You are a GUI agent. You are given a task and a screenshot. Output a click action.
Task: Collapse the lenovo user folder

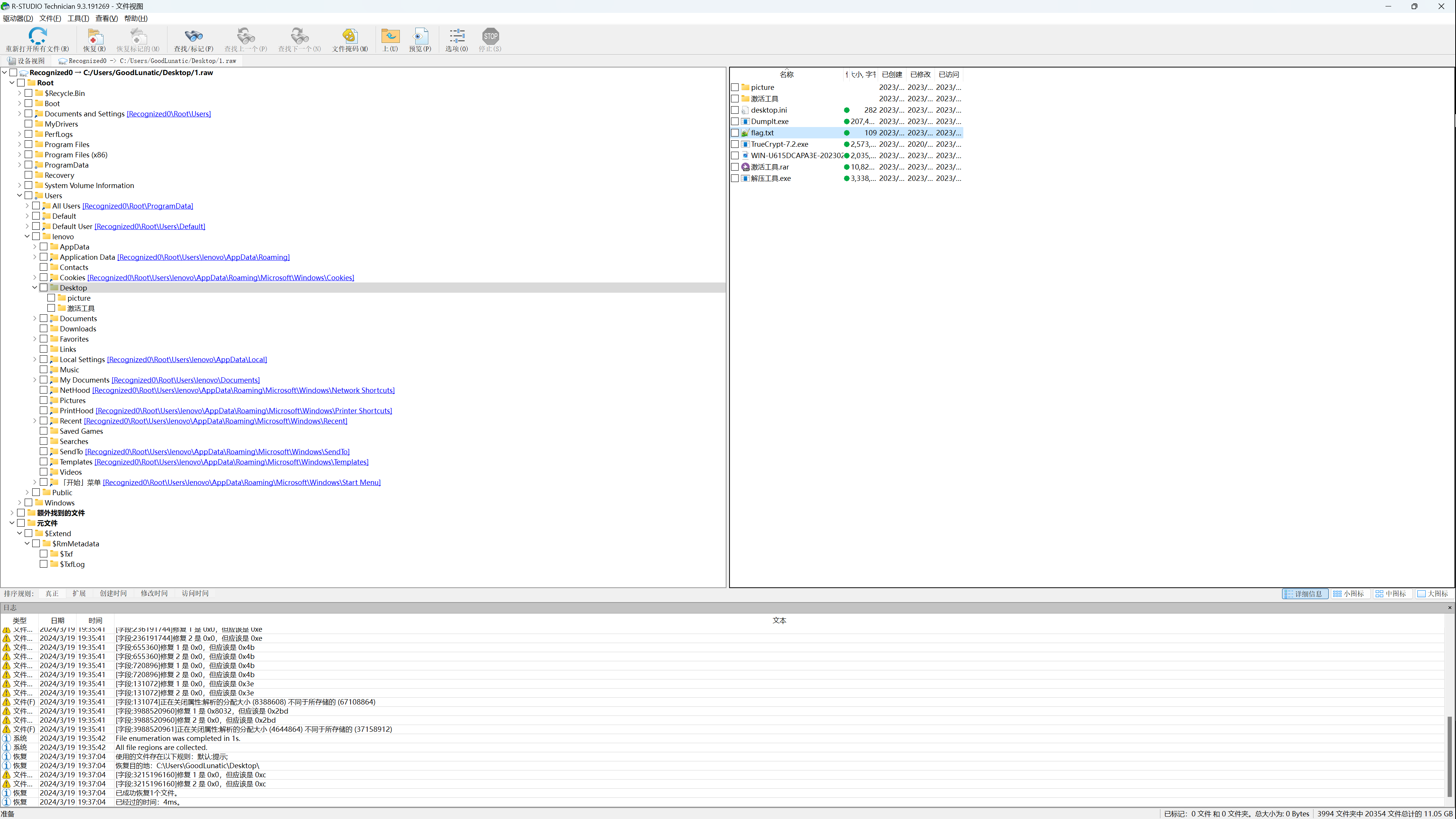(27, 237)
